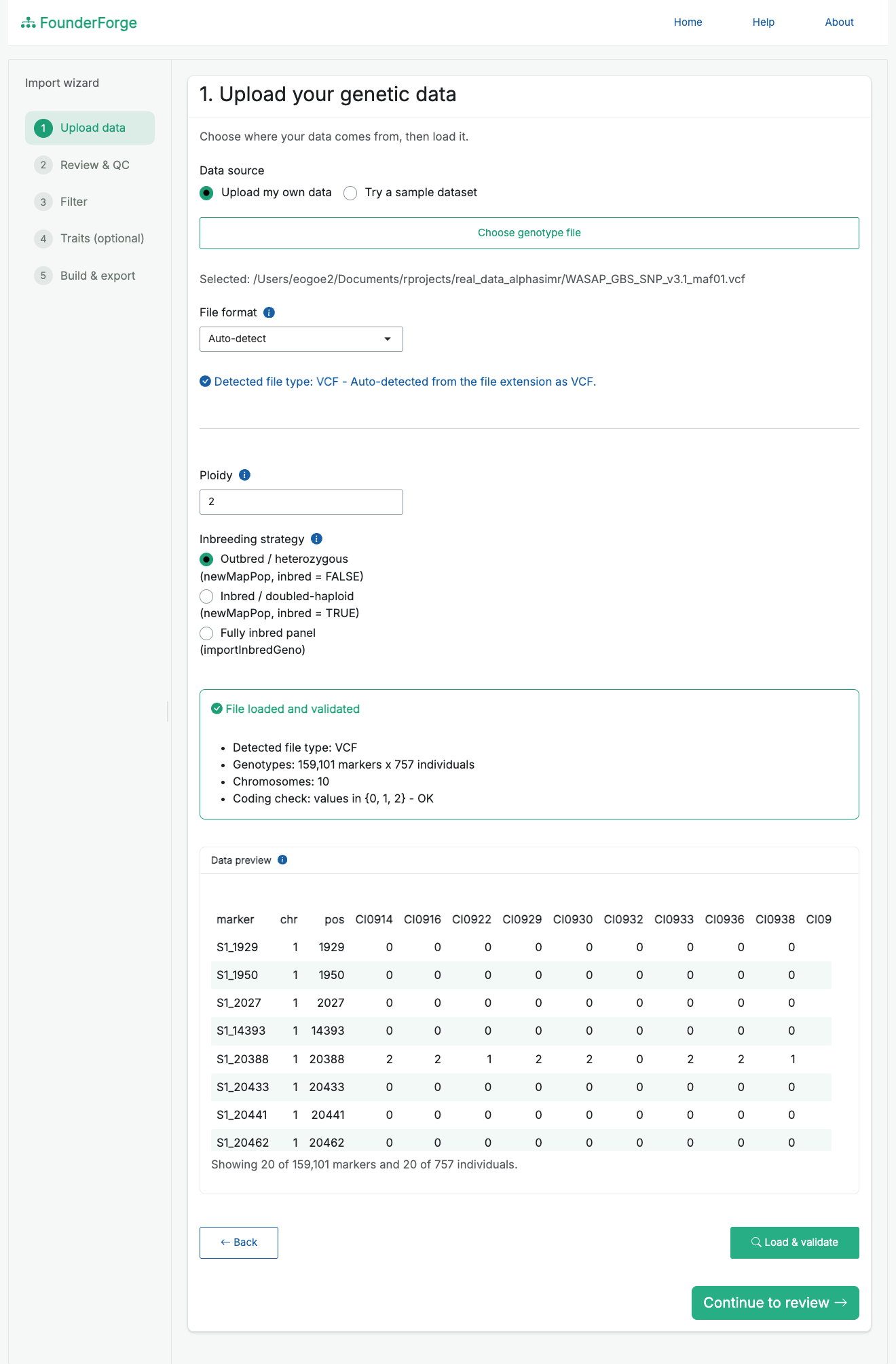
Task: Click the Import wizard heading
Action: pyautogui.click(x=62, y=83)
